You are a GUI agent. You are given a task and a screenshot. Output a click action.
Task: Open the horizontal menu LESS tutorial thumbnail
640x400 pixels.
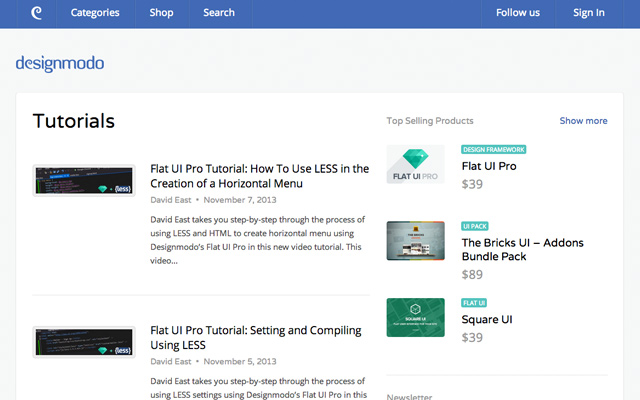click(x=84, y=181)
